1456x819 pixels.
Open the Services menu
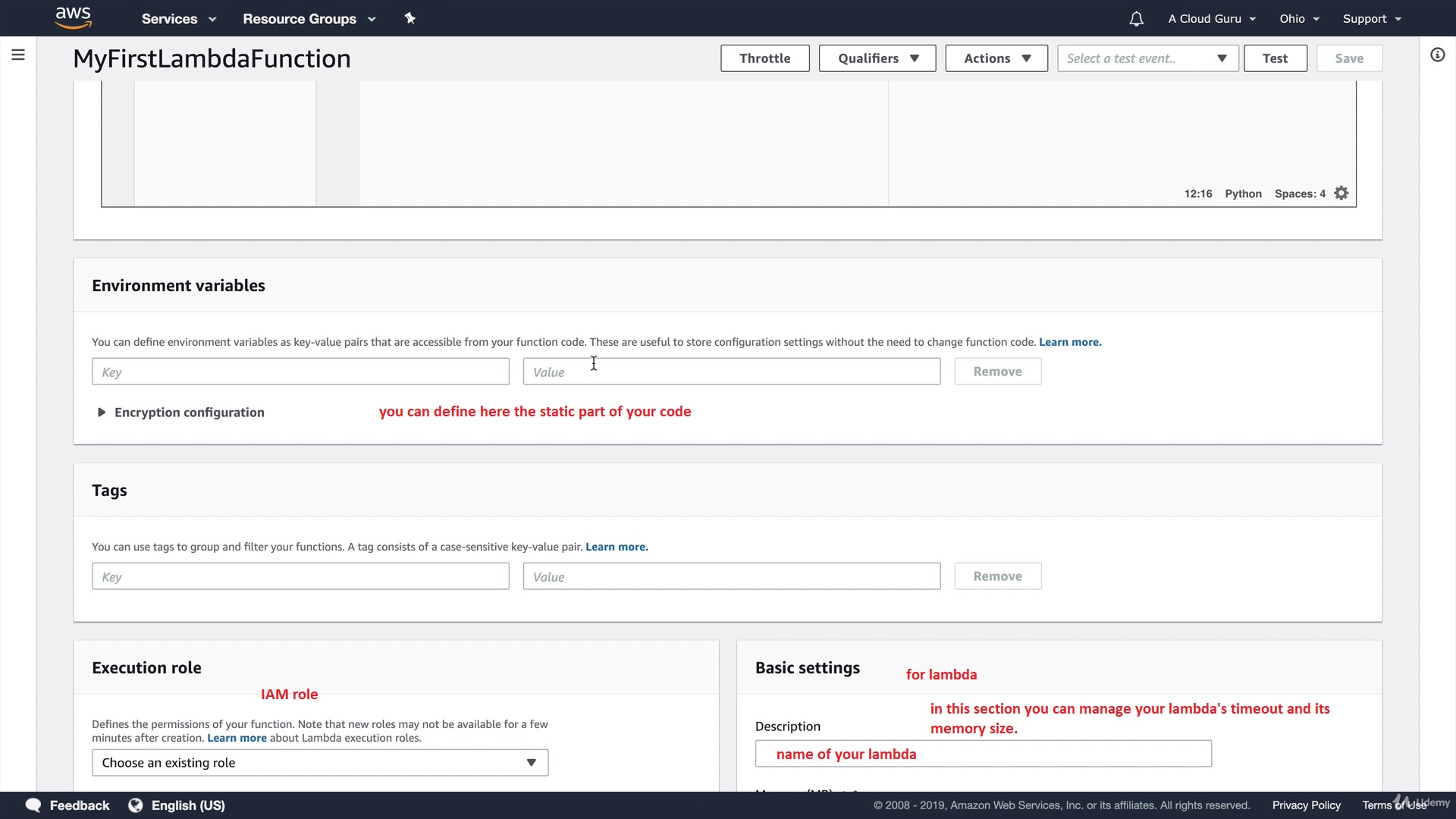(x=179, y=19)
